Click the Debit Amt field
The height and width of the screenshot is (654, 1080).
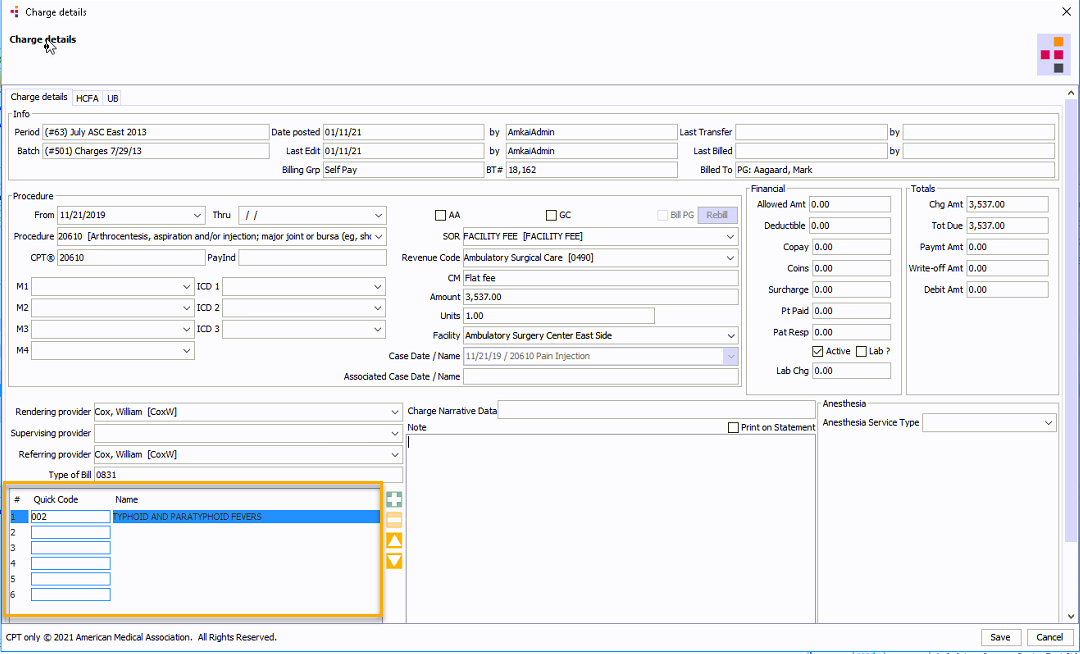pyautogui.click(x=1008, y=290)
